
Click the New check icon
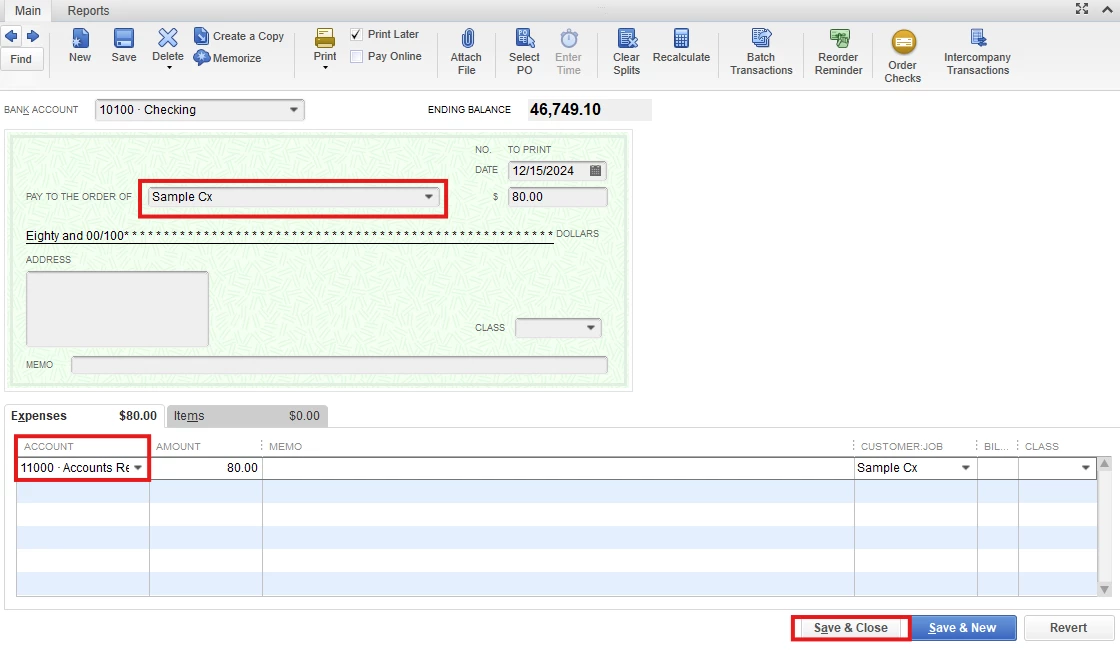80,39
